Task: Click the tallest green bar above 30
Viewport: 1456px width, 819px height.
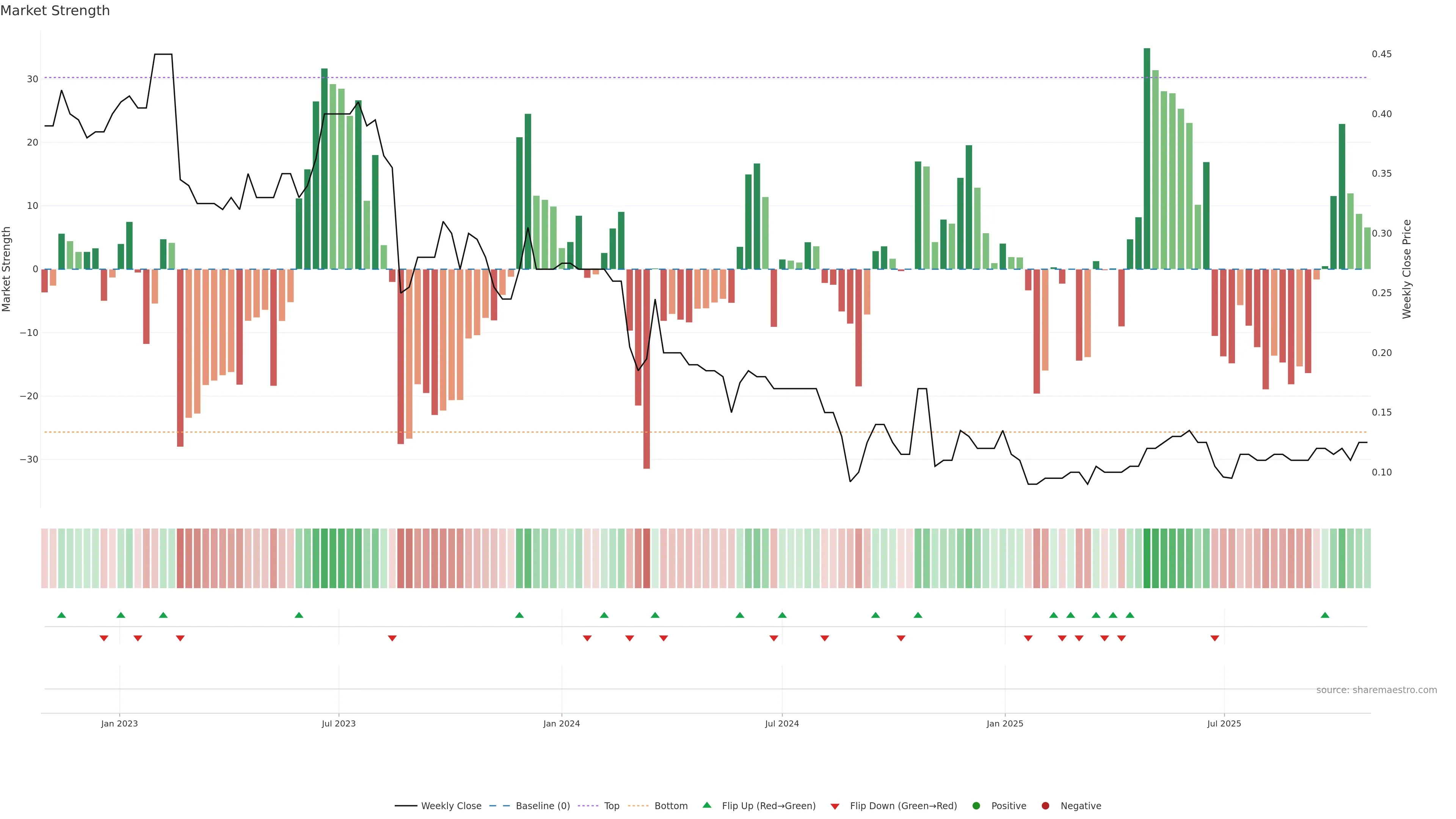Action: [x=1147, y=158]
